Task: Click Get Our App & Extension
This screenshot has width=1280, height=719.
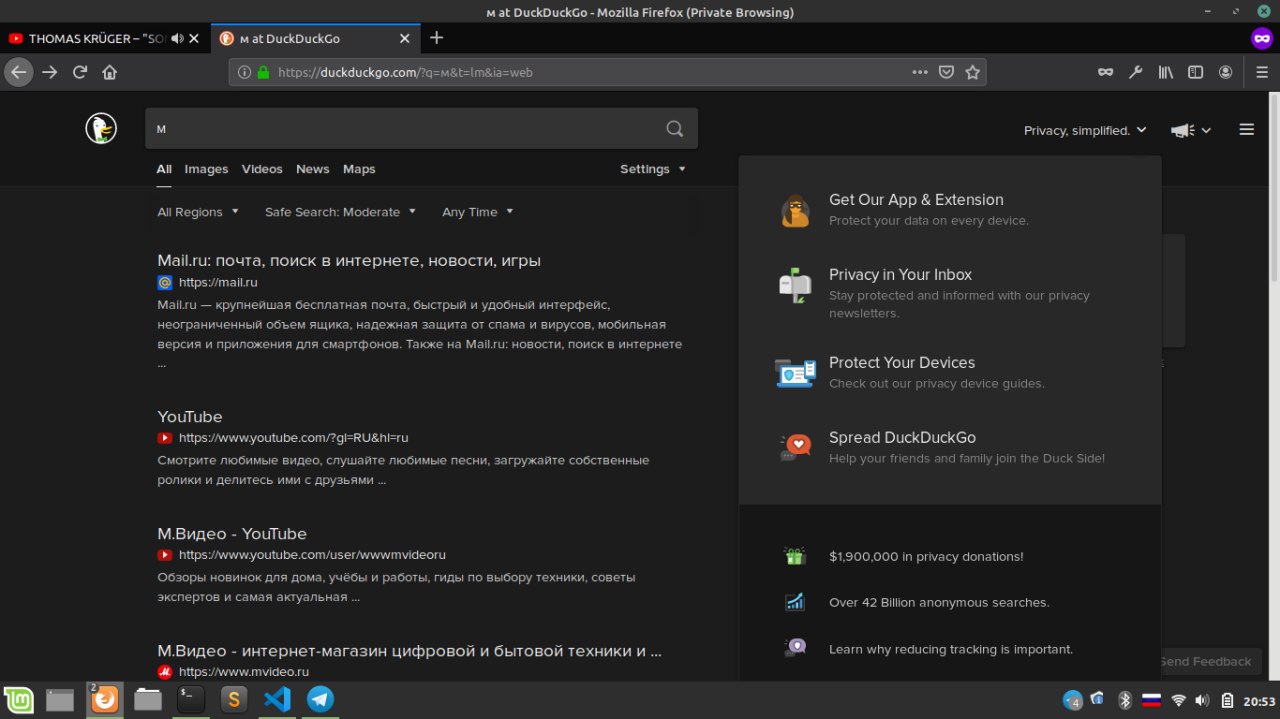Action: [x=916, y=200]
